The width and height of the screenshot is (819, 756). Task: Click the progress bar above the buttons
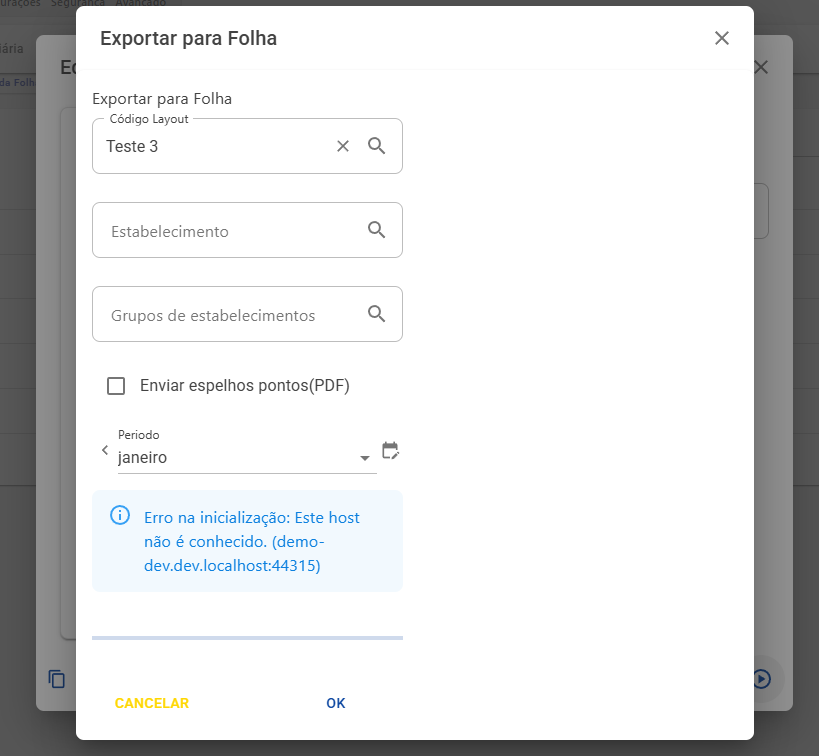[x=247, y=638]
